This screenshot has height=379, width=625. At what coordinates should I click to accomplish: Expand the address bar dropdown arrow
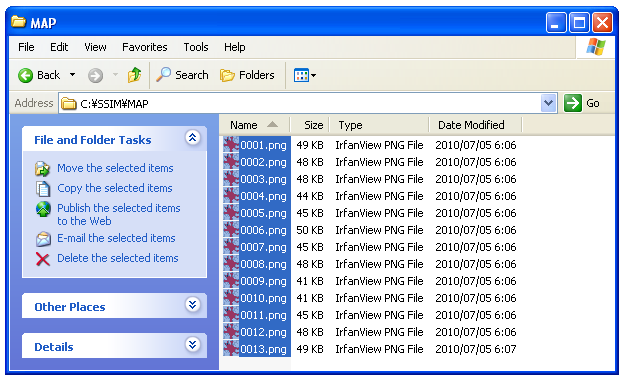point(549,103)
